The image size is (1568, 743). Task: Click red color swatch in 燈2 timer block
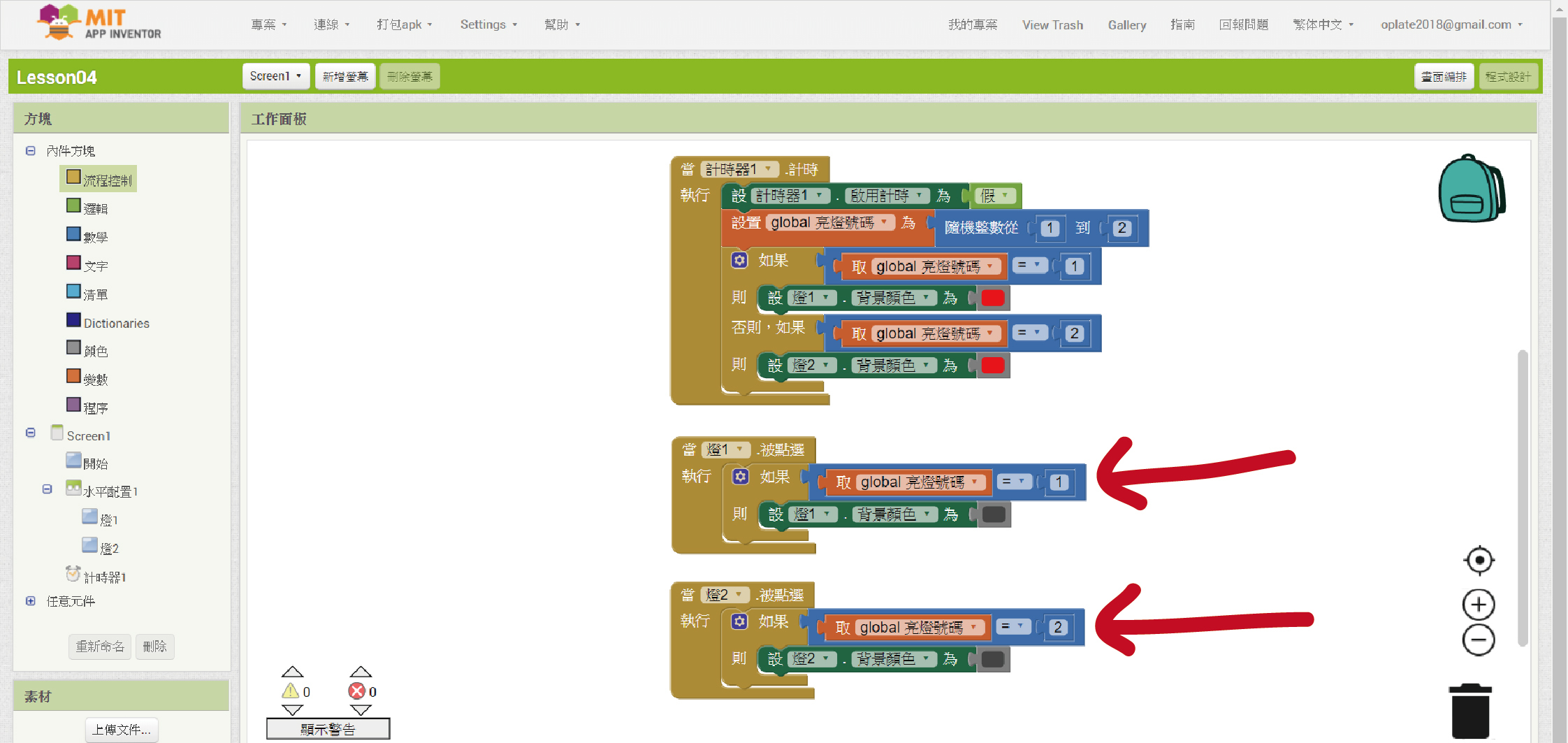click(993, 365)
